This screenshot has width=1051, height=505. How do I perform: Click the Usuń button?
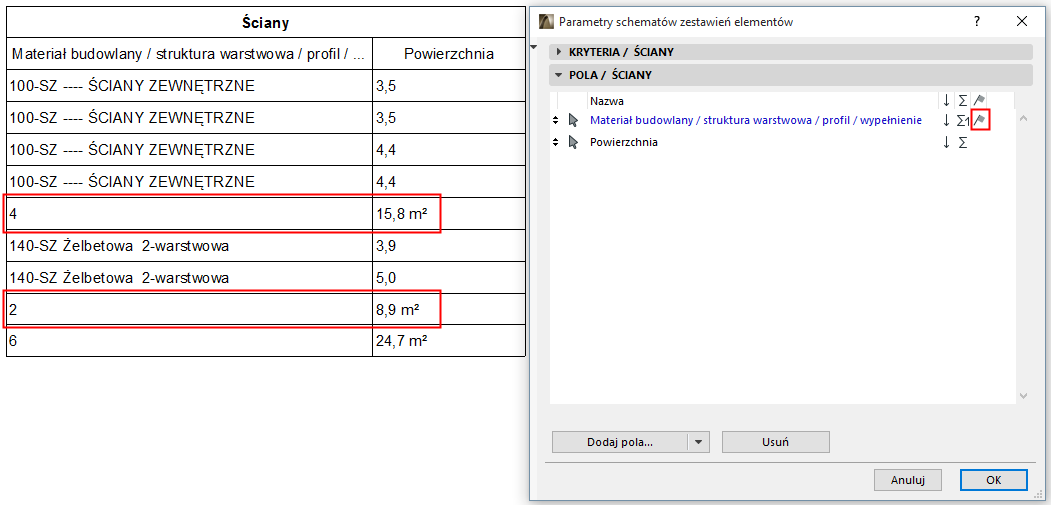click(x=776, y=442)
